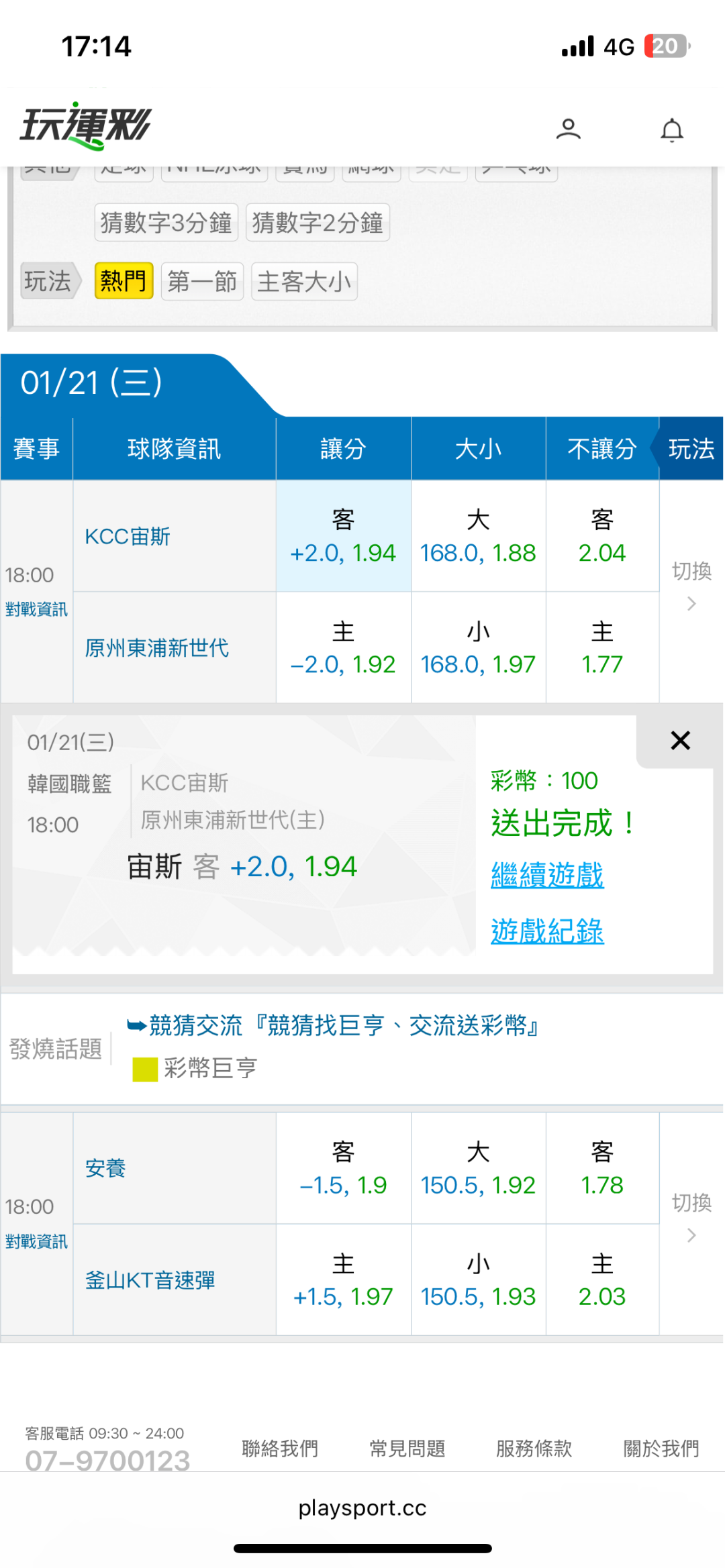Switch to 第一節 play type
This screenshot has height=1568, width=725.
tap(202, 281)
